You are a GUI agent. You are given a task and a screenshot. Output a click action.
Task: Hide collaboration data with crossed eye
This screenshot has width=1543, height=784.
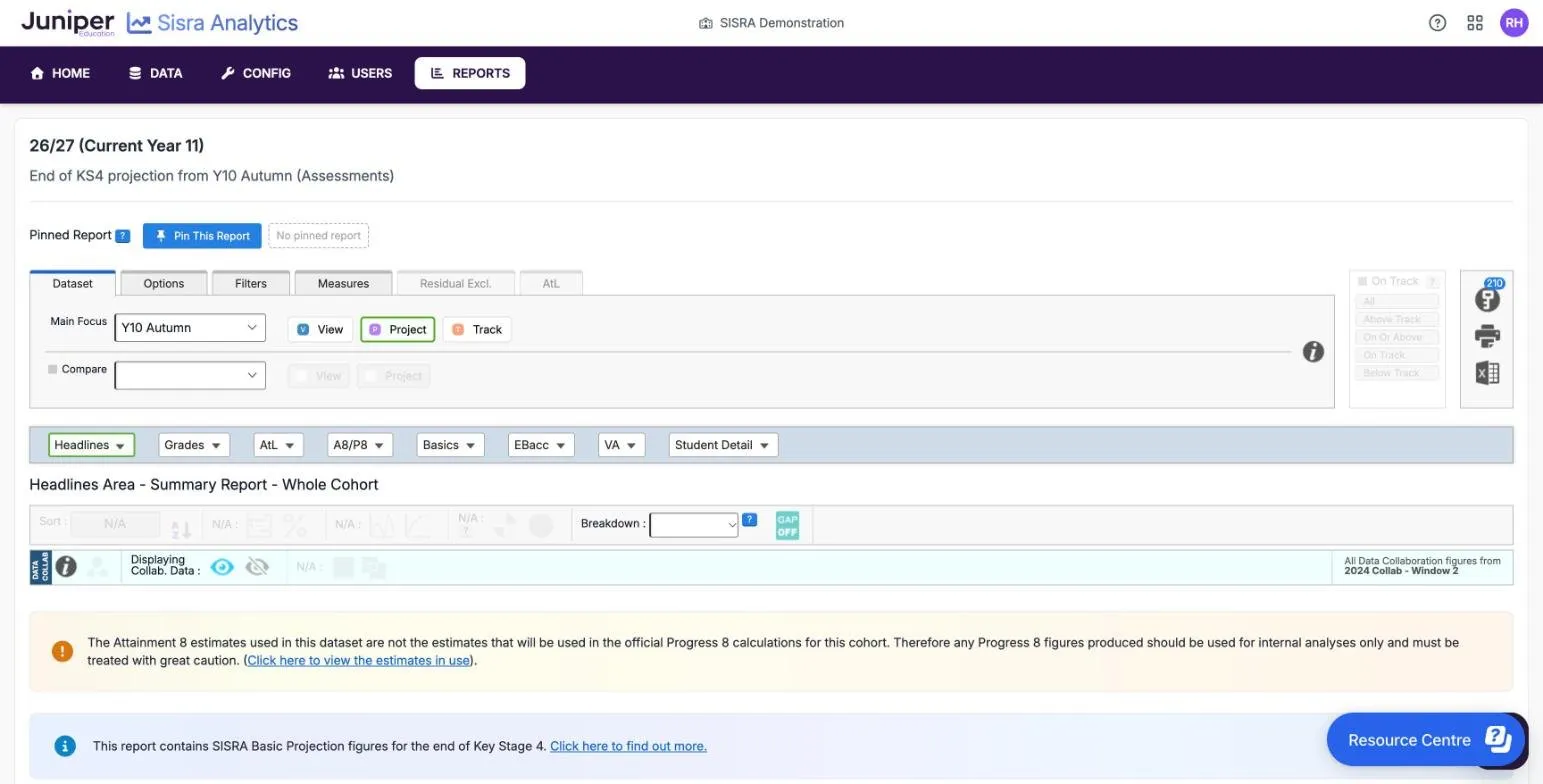257,567
